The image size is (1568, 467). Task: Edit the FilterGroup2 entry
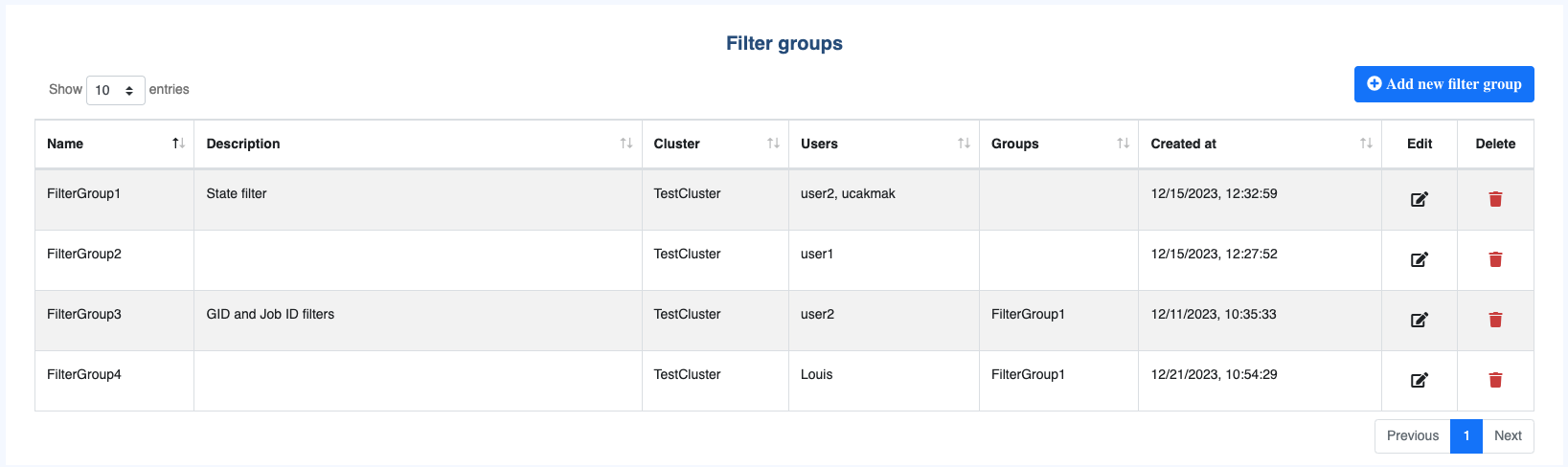point(1419,259)
